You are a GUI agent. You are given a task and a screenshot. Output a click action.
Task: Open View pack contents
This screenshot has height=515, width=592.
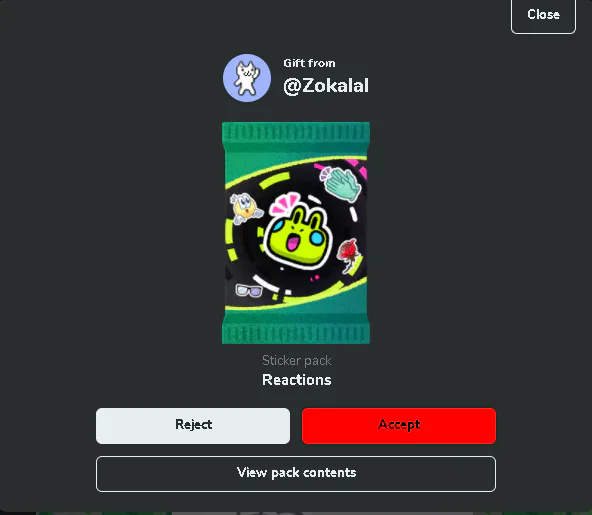[296, 473]
